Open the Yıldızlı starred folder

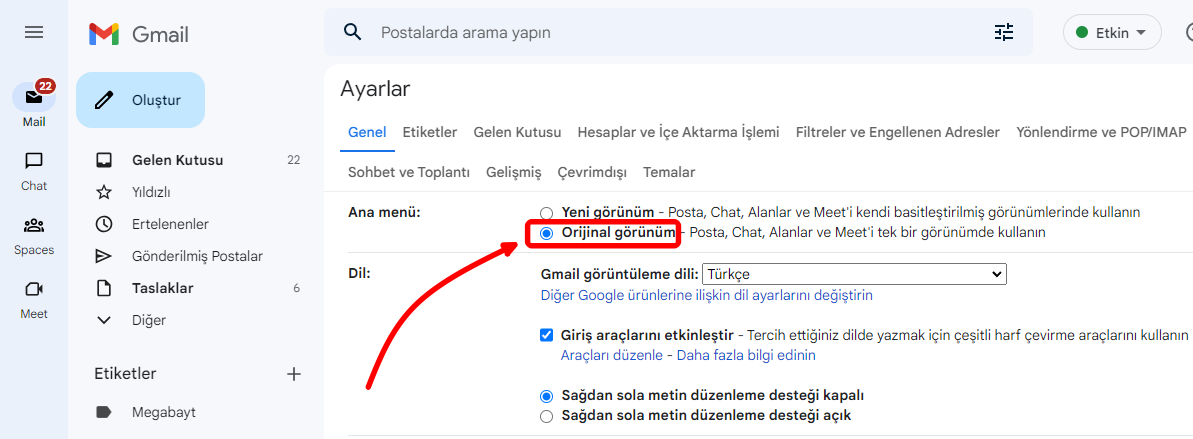(x=151, y=192)
